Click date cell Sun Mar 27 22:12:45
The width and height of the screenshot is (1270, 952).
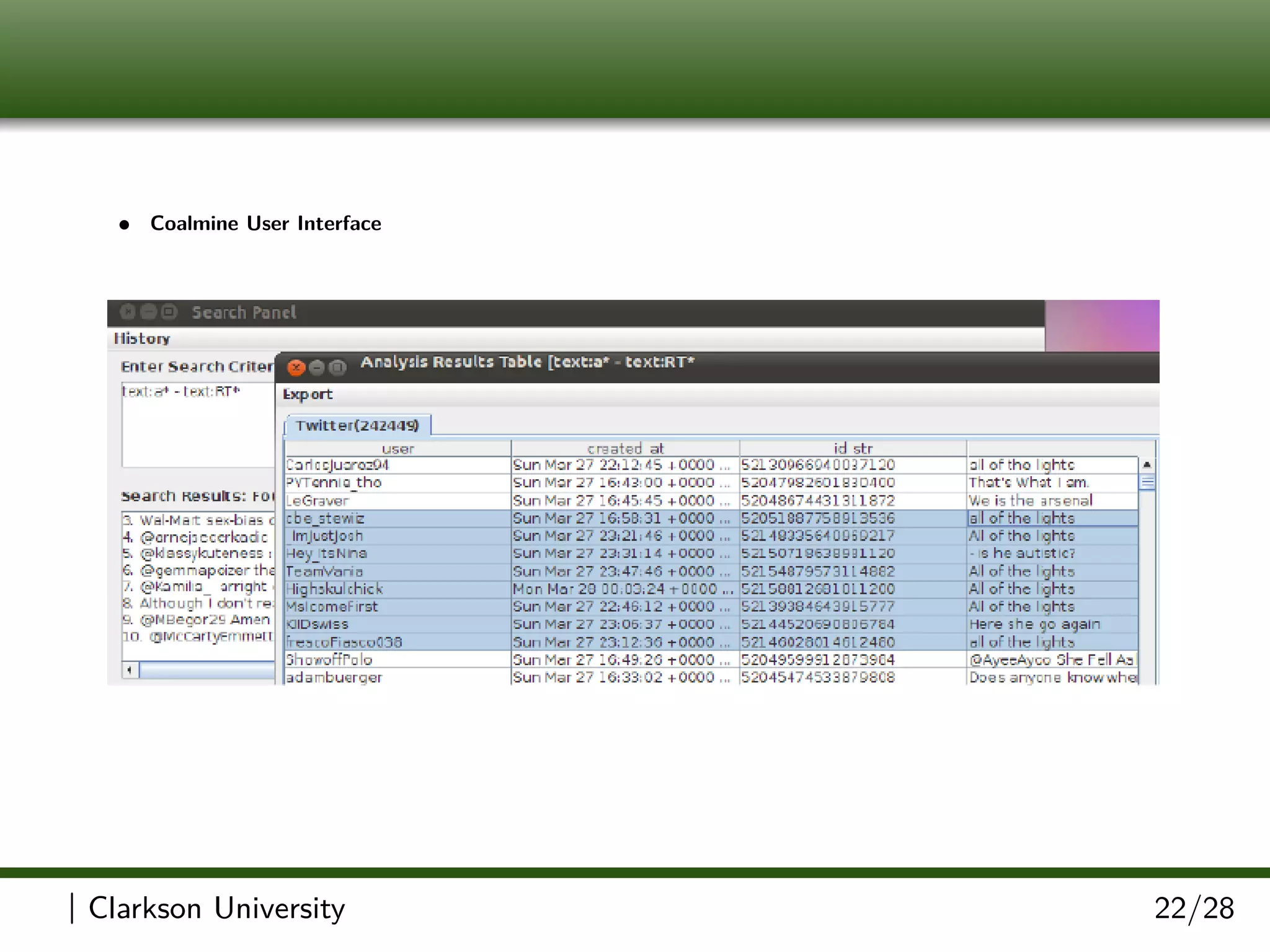point(625,465)
